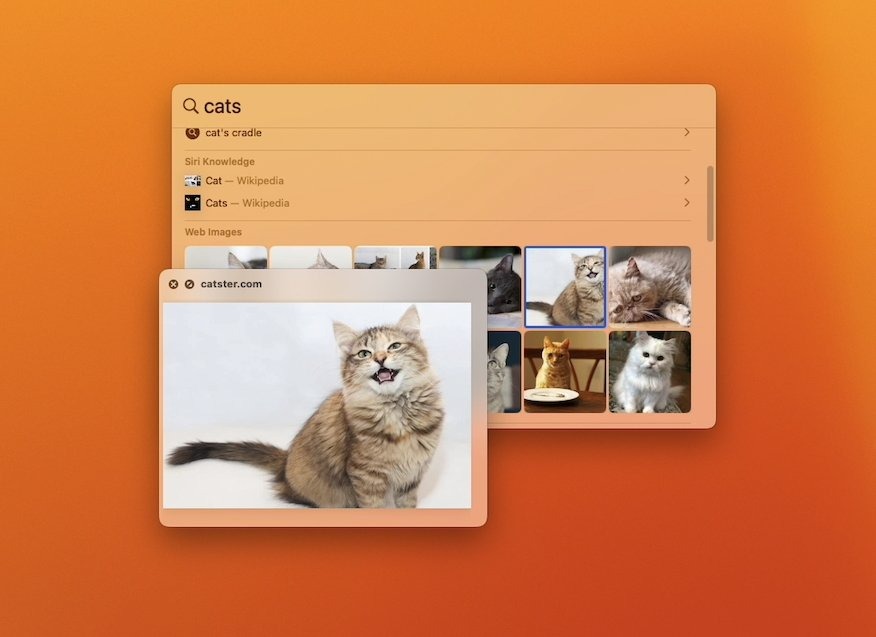
Task: Click the magnifying glass search icon
Action: click(190, 106)
